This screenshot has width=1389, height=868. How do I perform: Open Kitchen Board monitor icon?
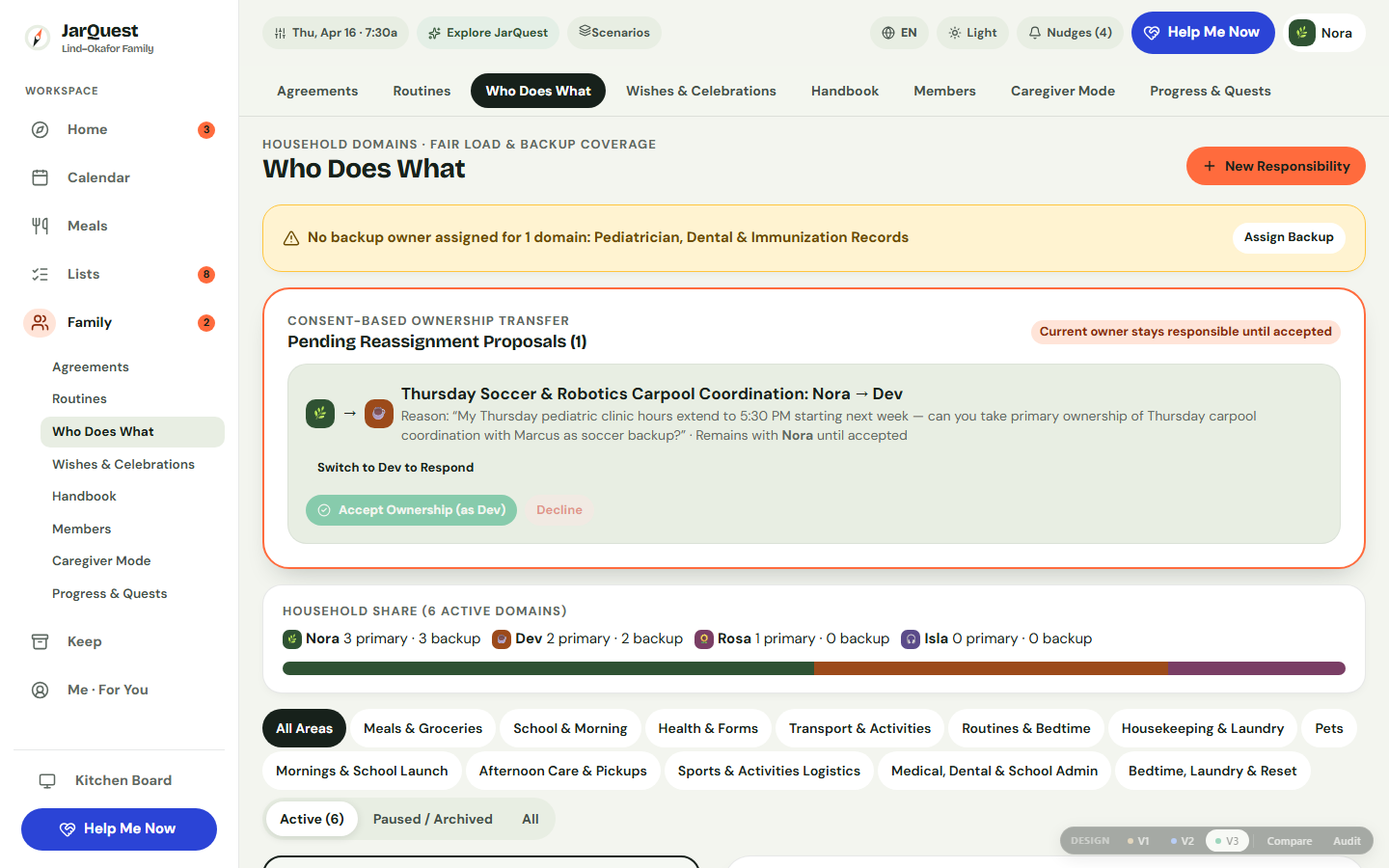[x=47, y=780]
